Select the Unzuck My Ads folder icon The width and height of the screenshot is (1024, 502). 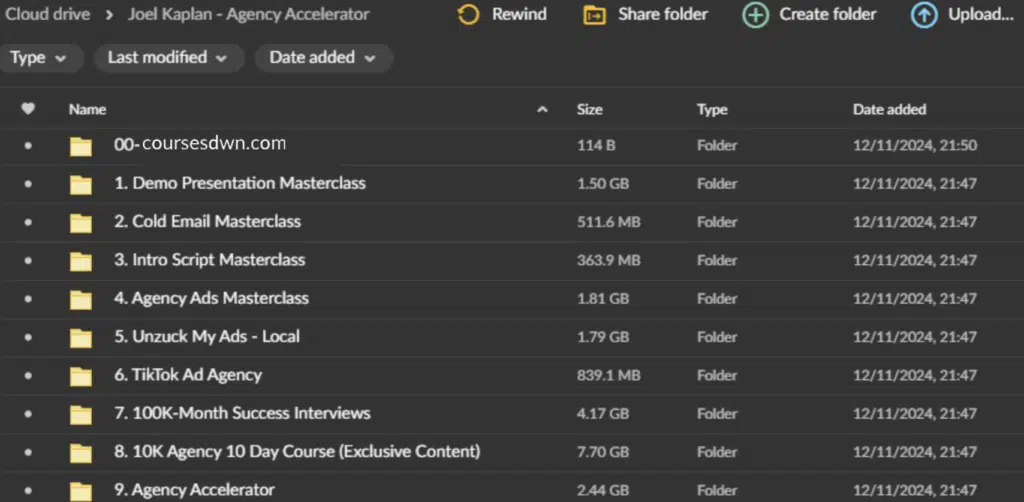pyautogui.click(x=81, y=338)
